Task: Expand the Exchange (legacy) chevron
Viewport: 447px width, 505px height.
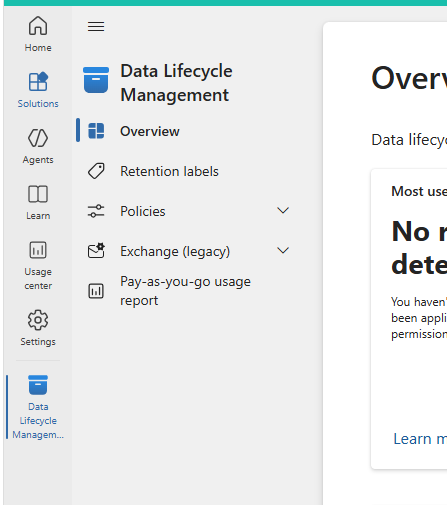Action: (x=283, y=251)
